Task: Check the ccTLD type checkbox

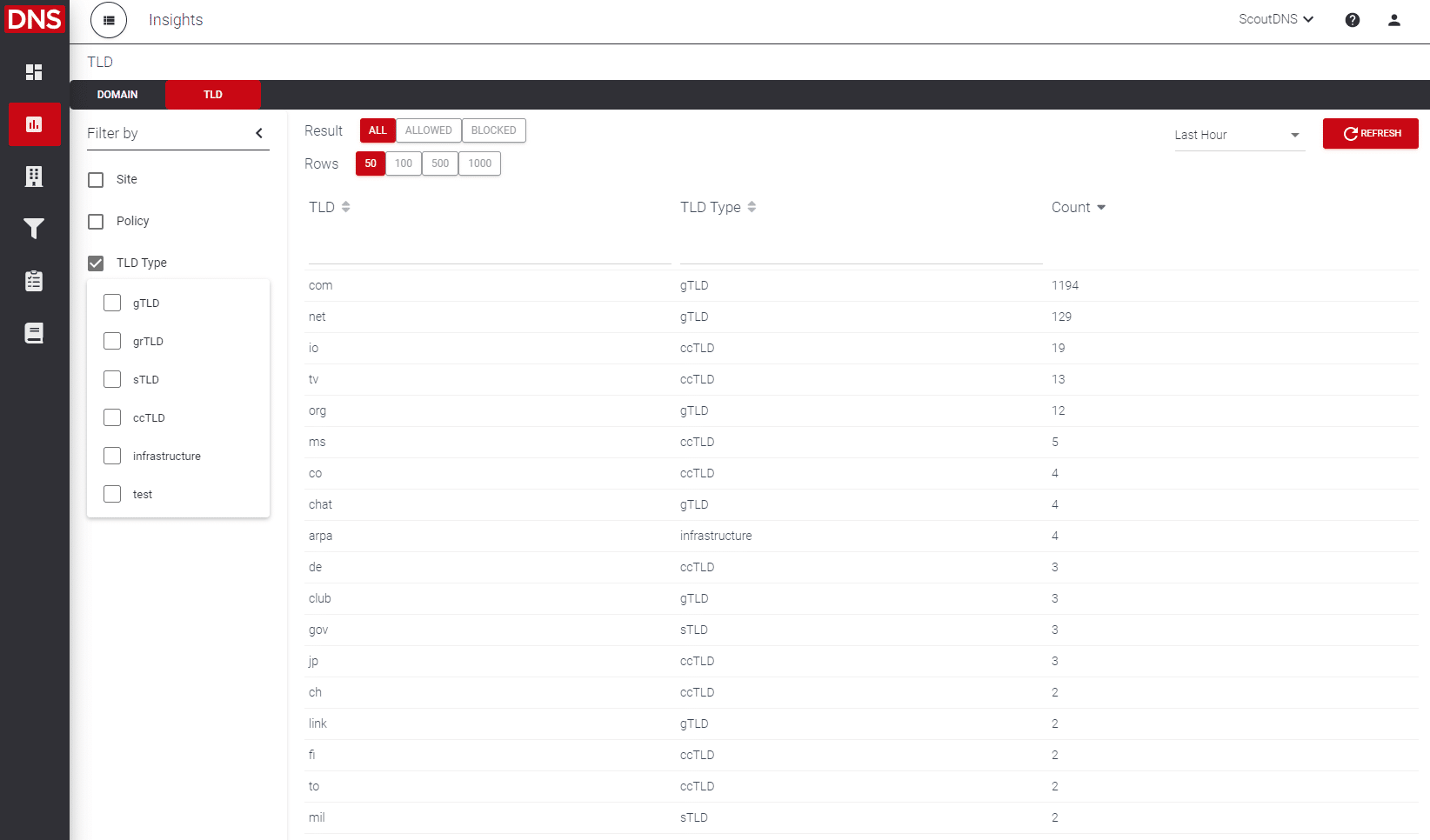Action: coord(112,417)
